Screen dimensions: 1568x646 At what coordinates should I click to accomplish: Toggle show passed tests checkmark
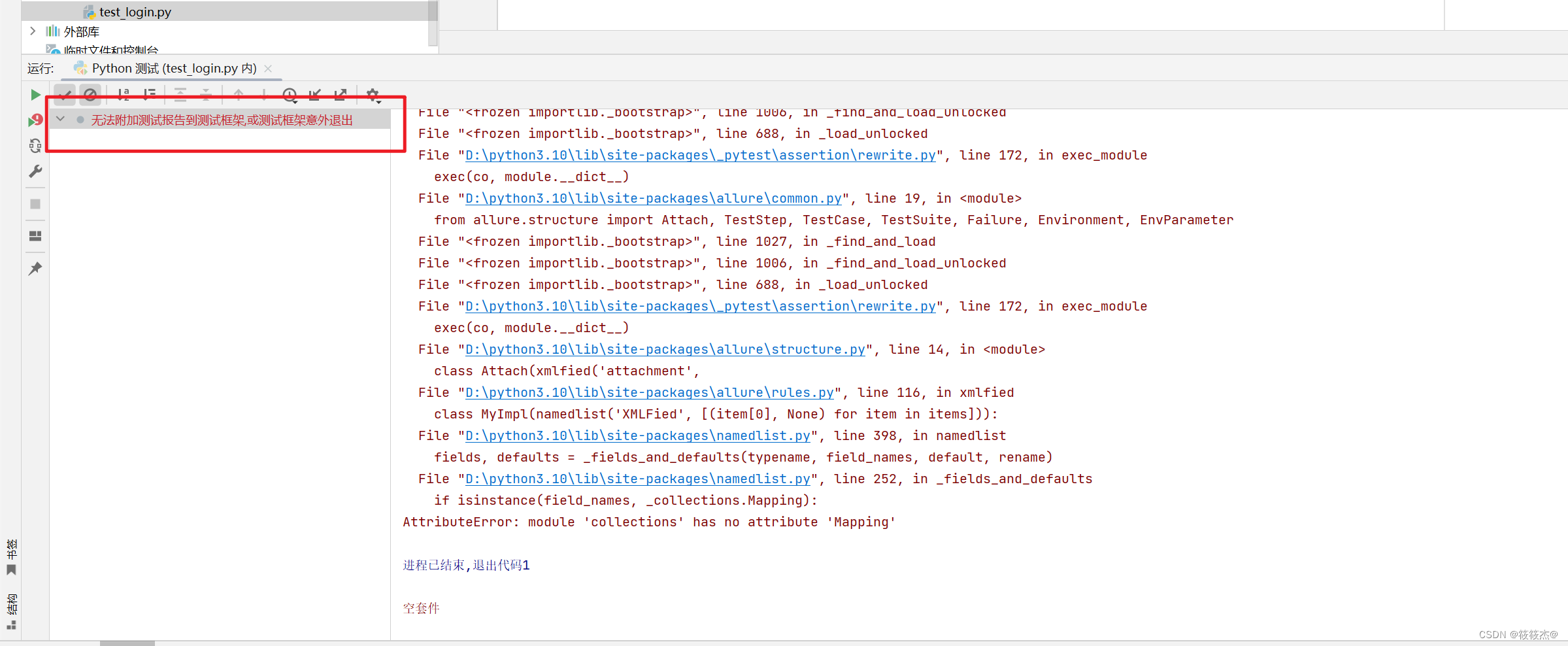[x=65, y=95]
